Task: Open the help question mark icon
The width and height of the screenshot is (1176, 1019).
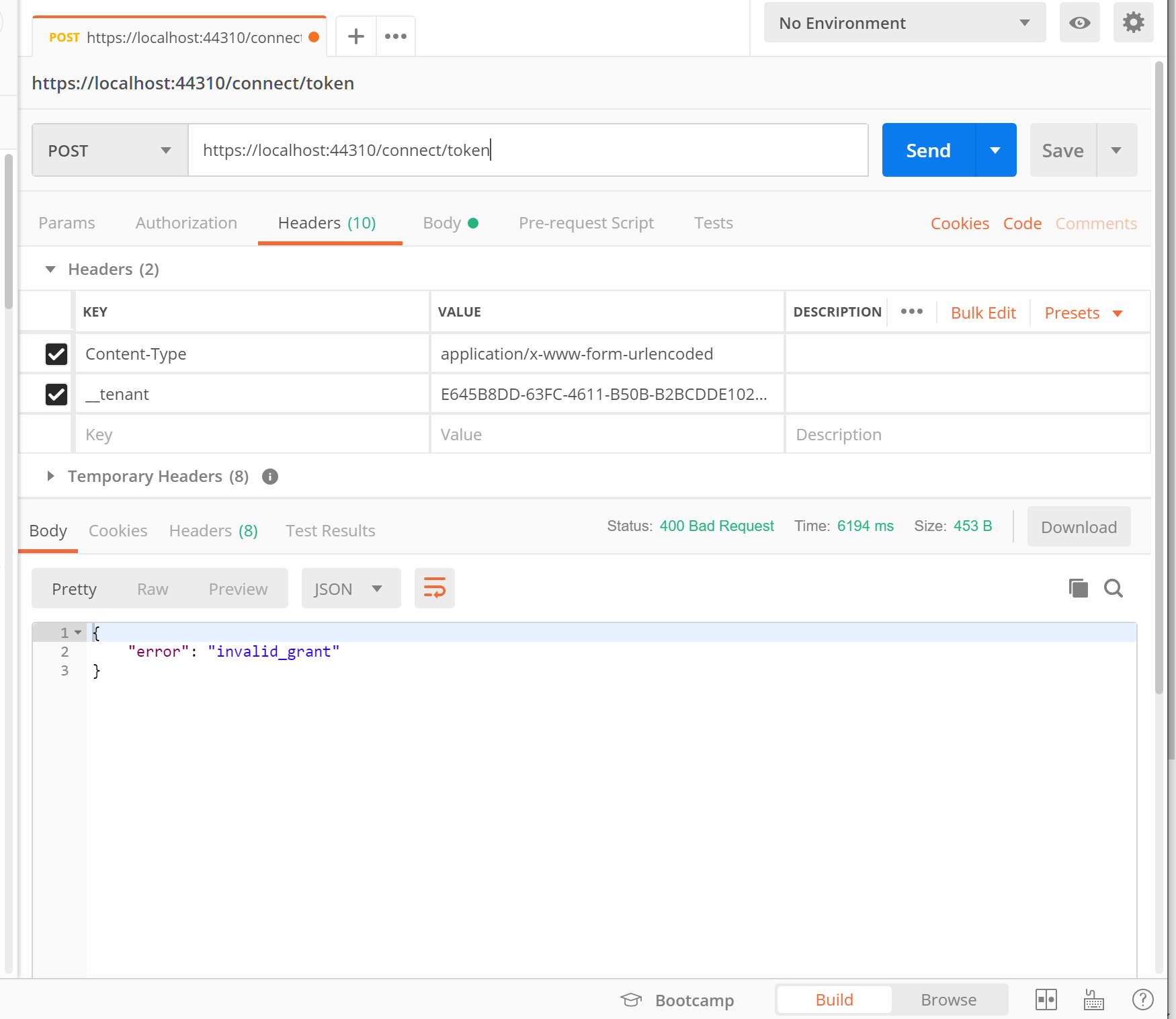Action: point(1142,1000)
